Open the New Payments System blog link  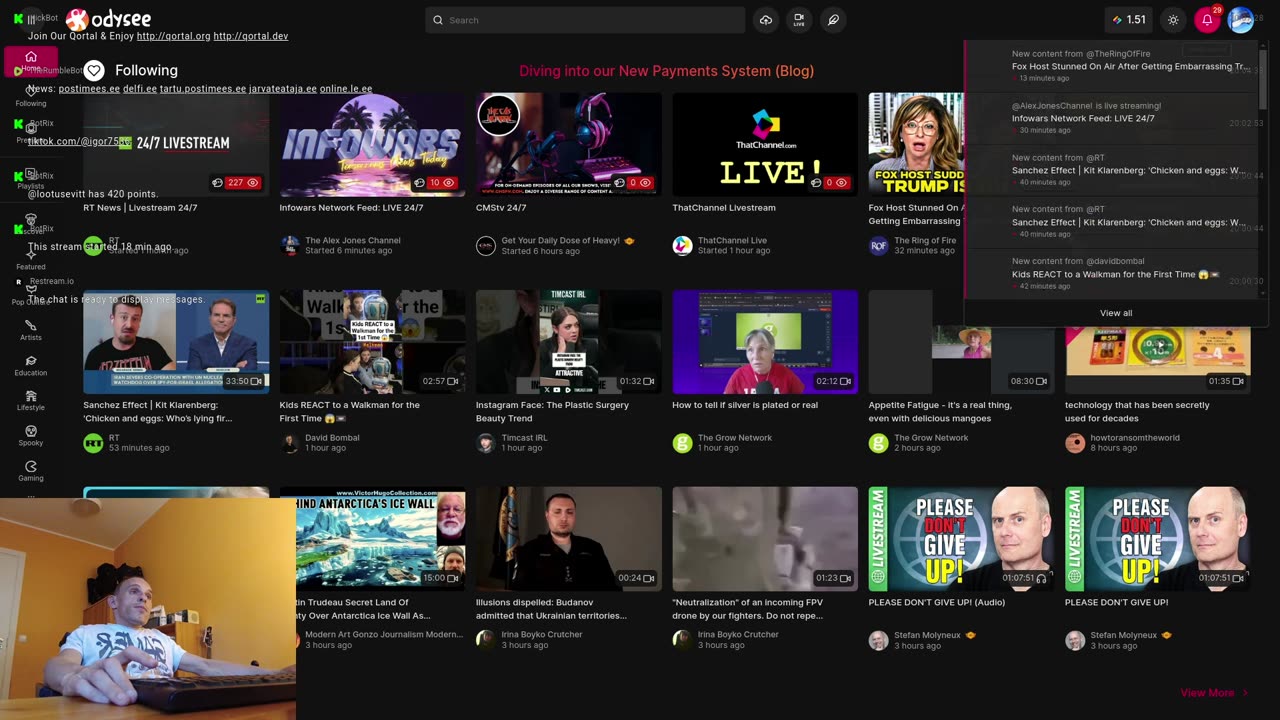click(666, 71)
